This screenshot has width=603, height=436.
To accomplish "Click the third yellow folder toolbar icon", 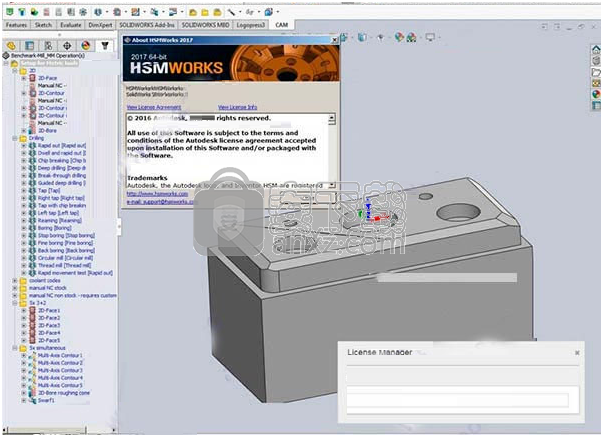I will tap(218, 12).
